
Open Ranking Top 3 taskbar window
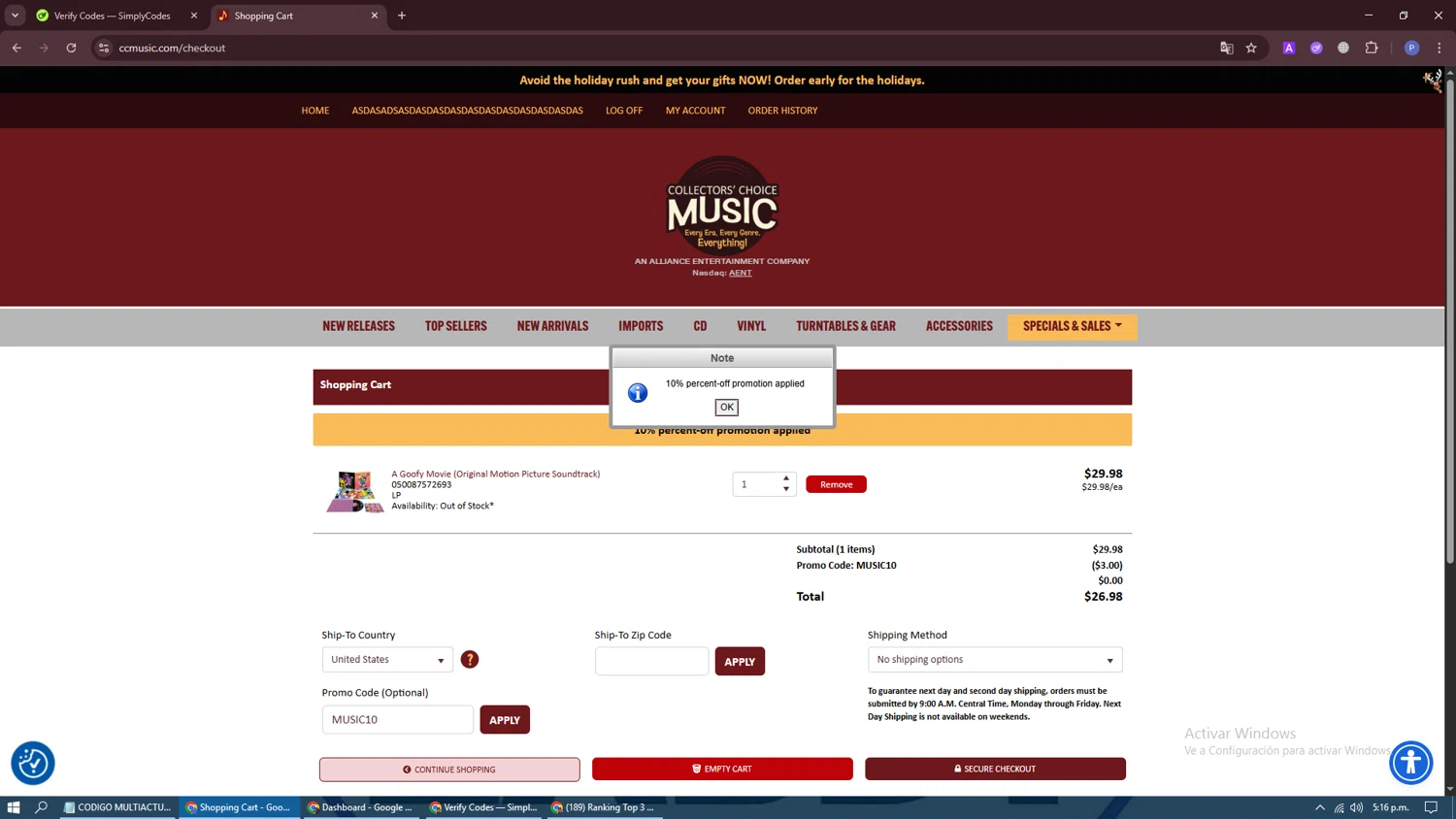[x=604, y=807]
